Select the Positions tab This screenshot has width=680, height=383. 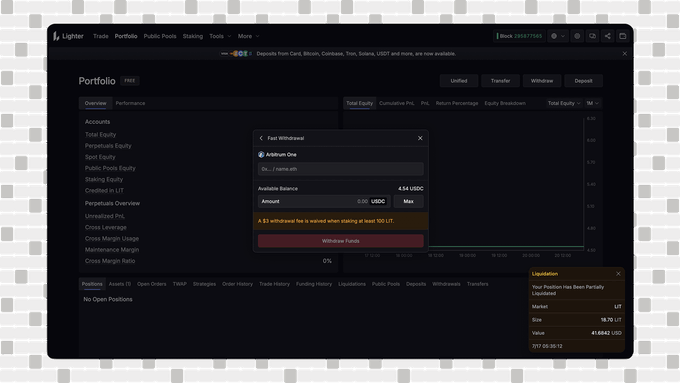(x=92, y=284)
